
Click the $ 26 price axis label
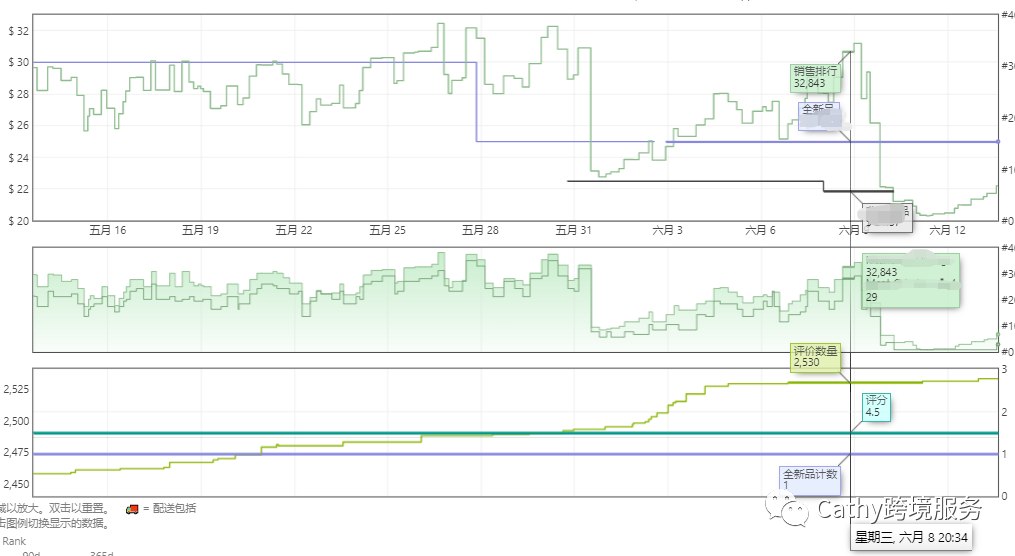tap(19, 125)
